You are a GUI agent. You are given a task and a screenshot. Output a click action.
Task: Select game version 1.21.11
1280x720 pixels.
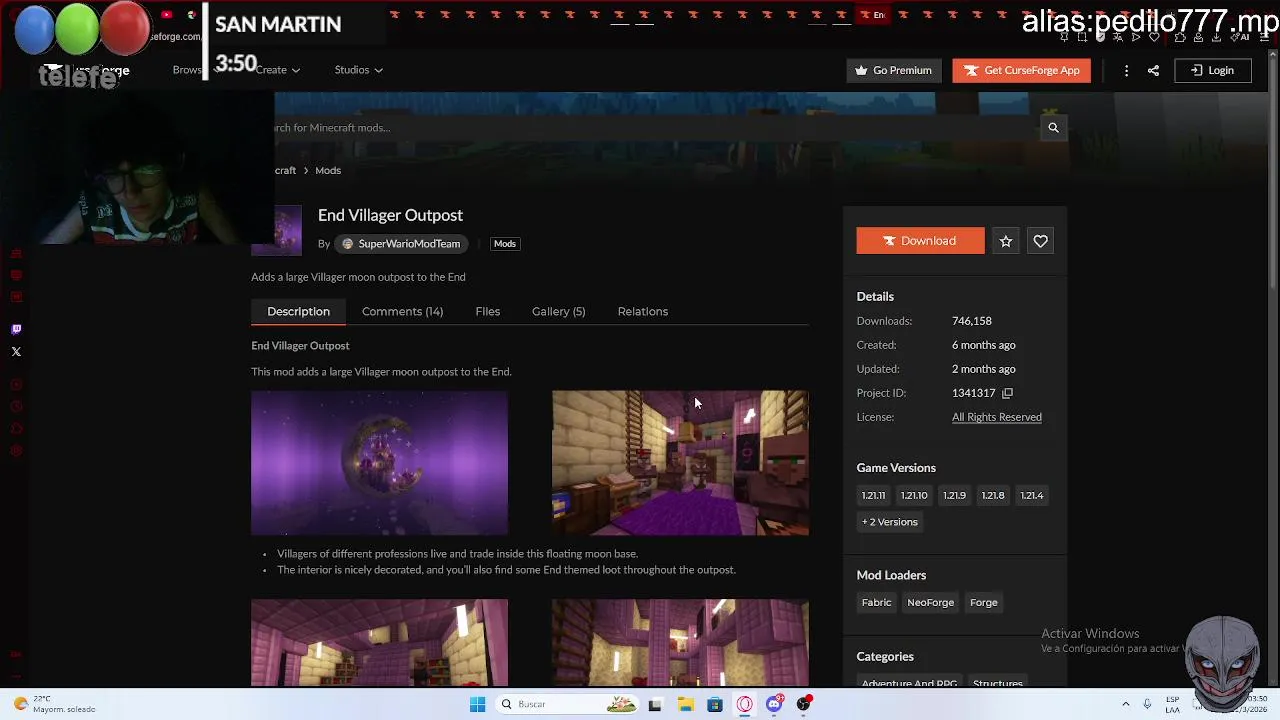873,495
